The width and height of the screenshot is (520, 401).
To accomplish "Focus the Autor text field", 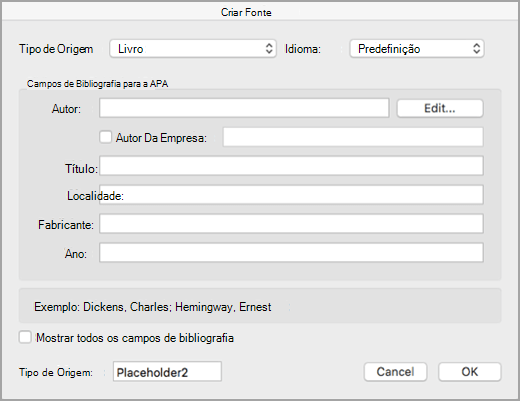I will [x=244, y=108].
